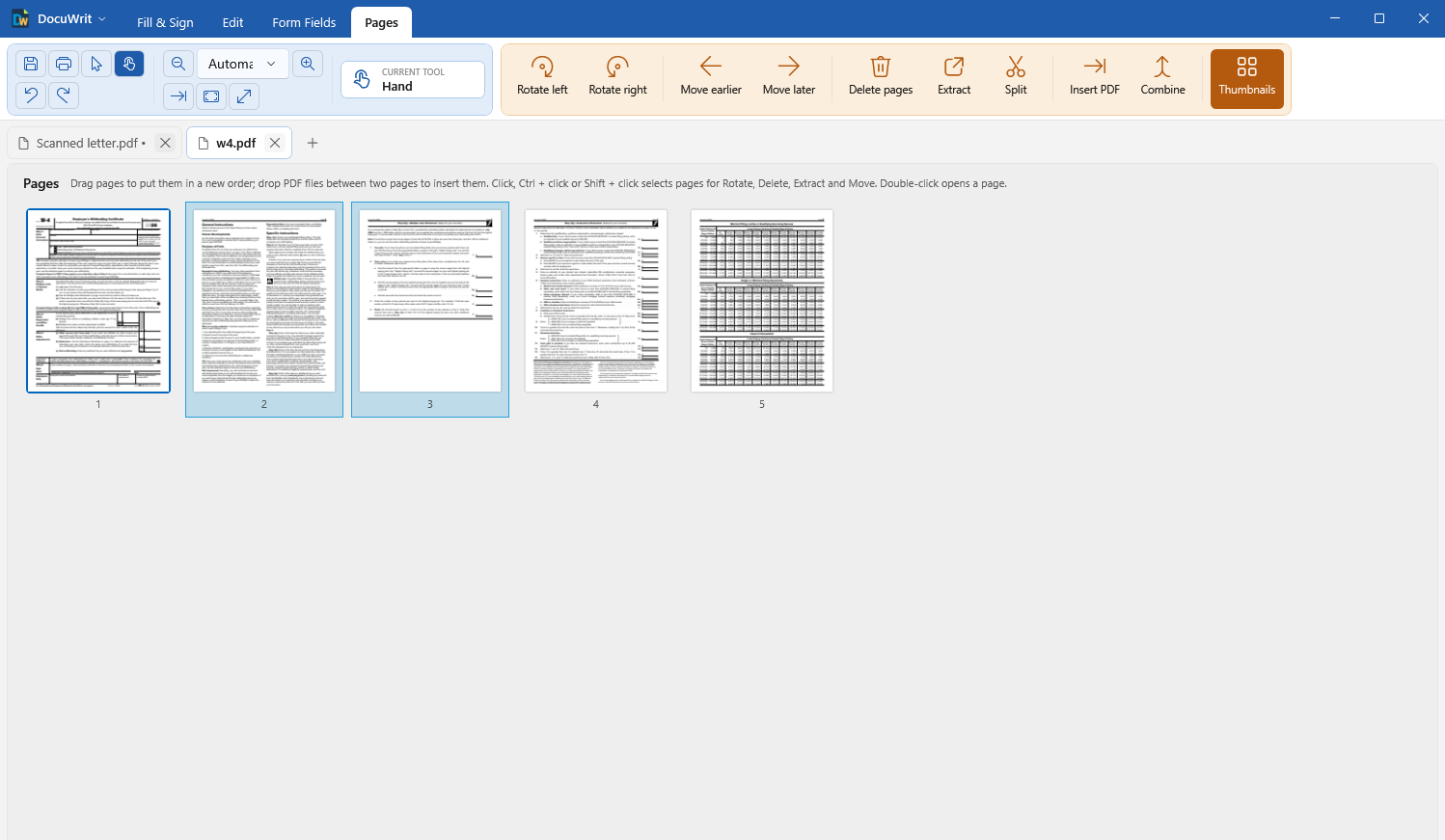Switch to the Fill & Sign tab

click(165, 22)
